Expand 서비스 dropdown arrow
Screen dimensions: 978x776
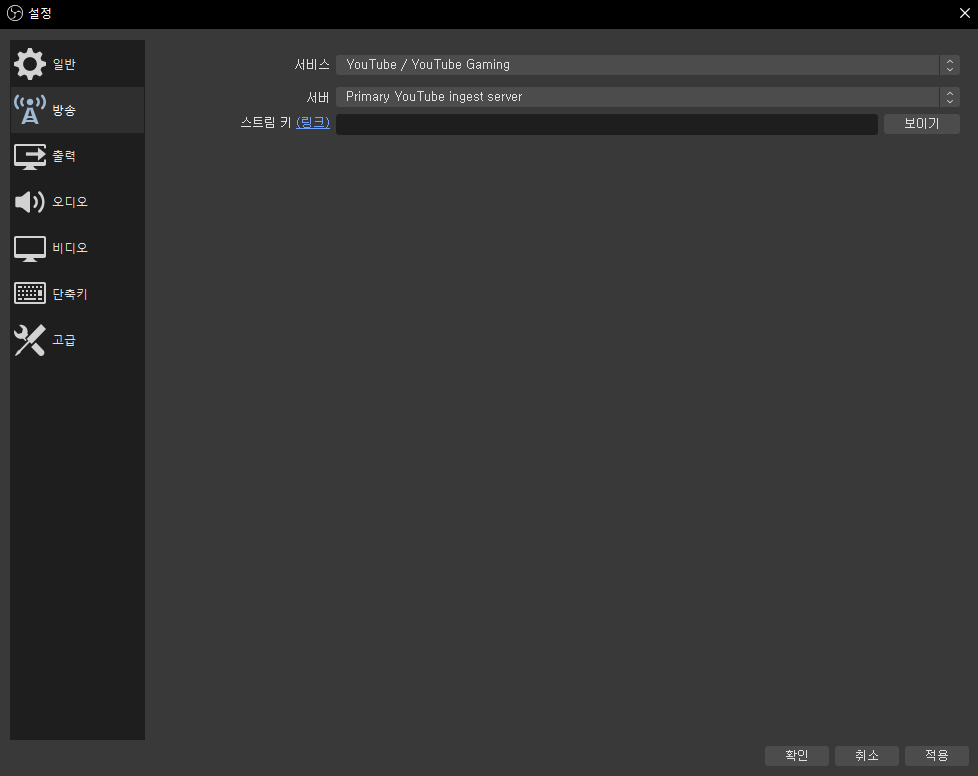coord(949,65)
